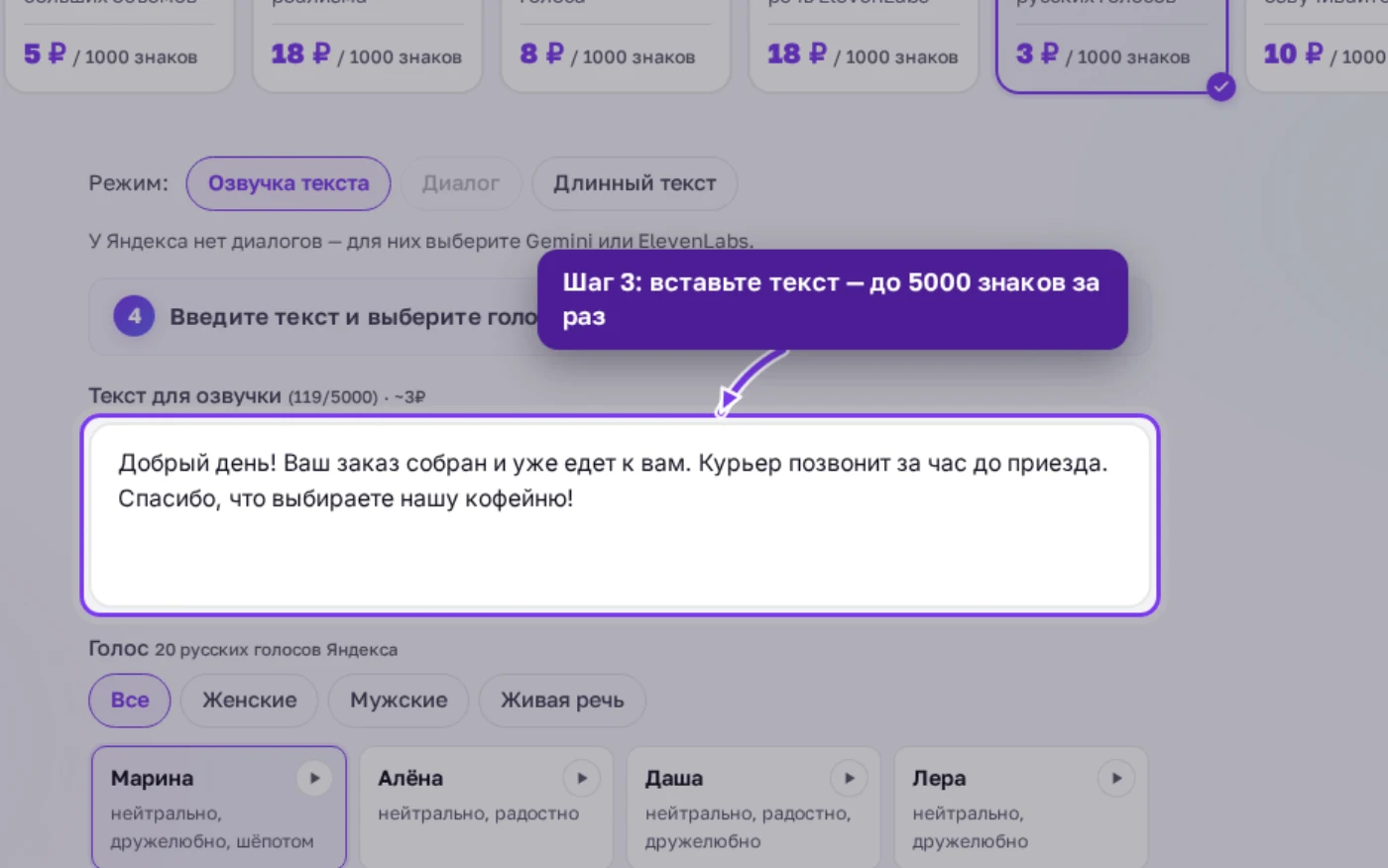Viewport: 1388px width, 868px height.
Task: Switch mode to Озвучка текста
Action: coord(289,183)
